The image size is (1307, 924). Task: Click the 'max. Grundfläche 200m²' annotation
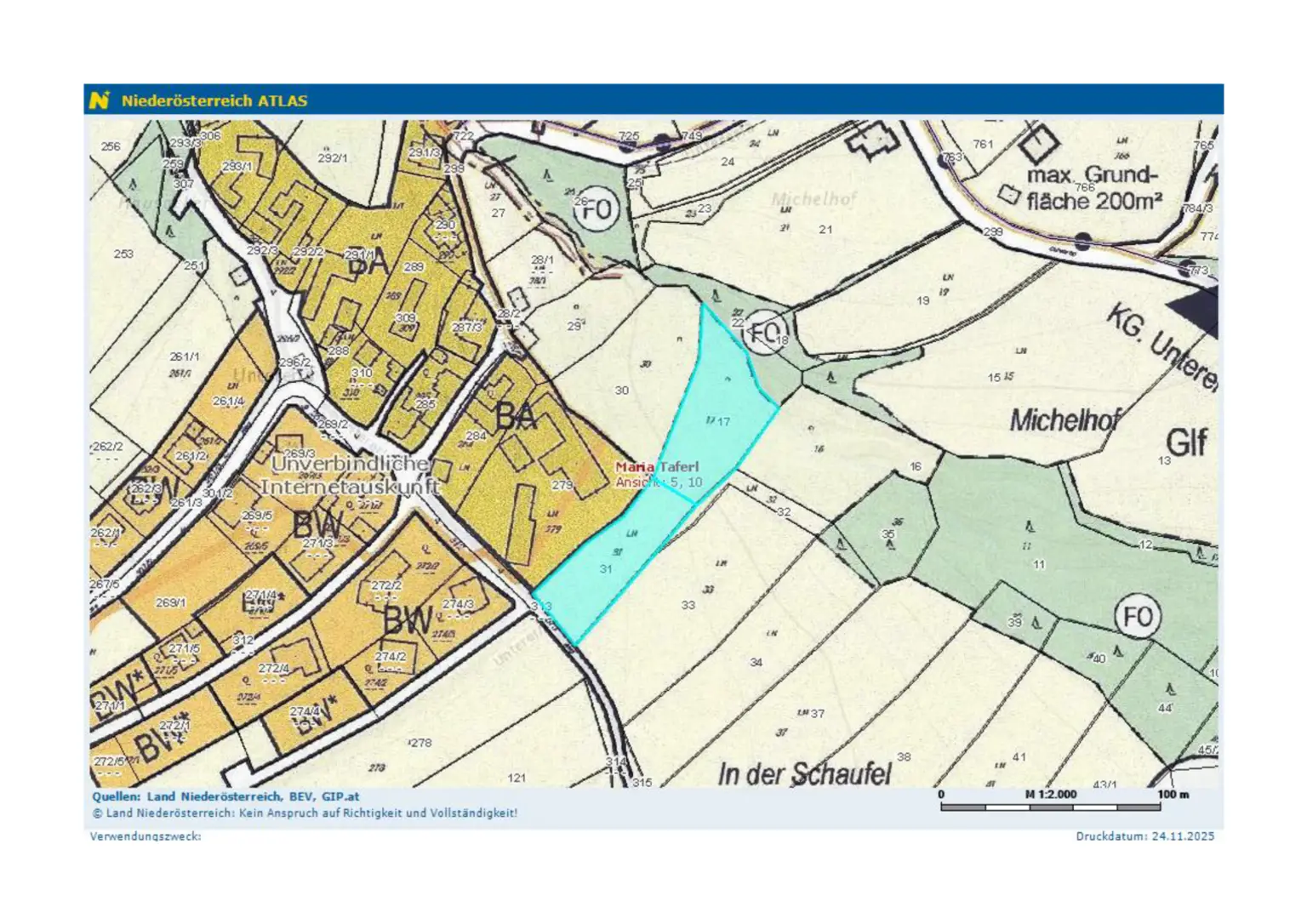tap(1093, 189)
